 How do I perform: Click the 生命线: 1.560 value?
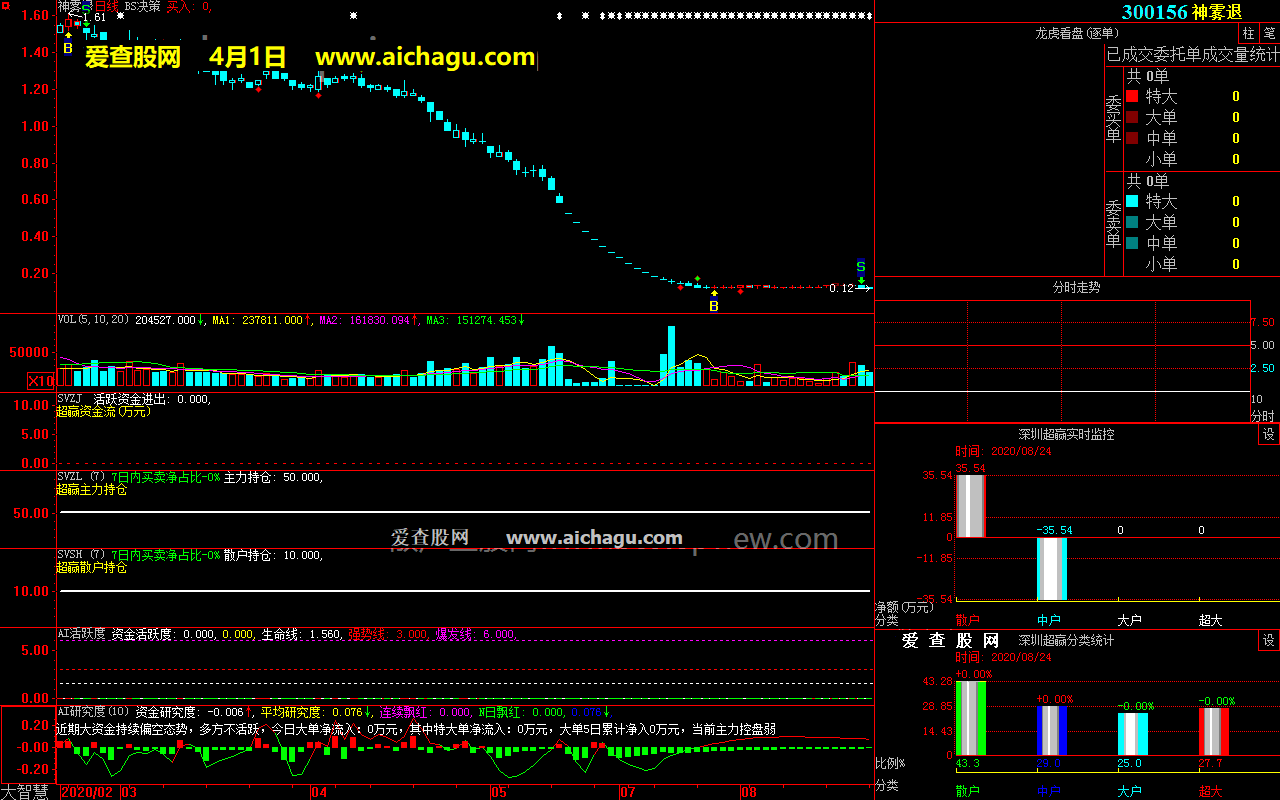pos(302,634)
